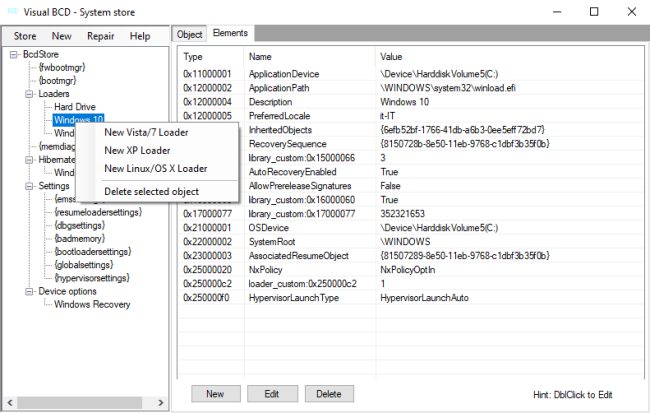Viewport: 650px width, 413px height.
Task: Collapse the Loaders tree branch
Action: (x=29, y=93)
